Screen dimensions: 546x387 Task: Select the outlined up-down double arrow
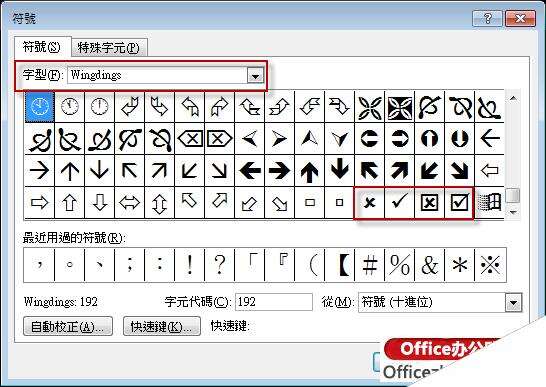coord(159,202)
